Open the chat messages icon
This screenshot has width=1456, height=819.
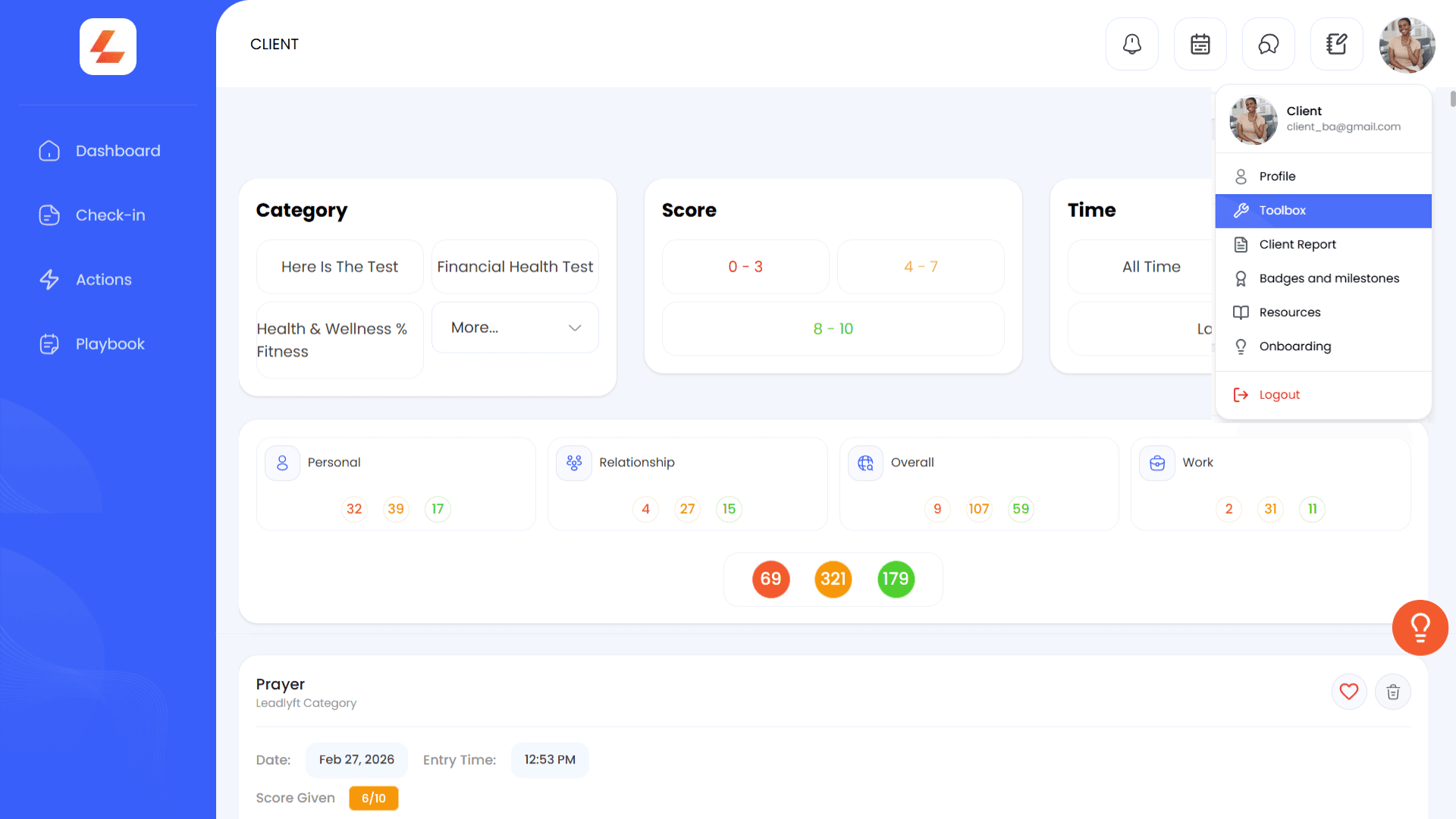tap(1268, 44)
